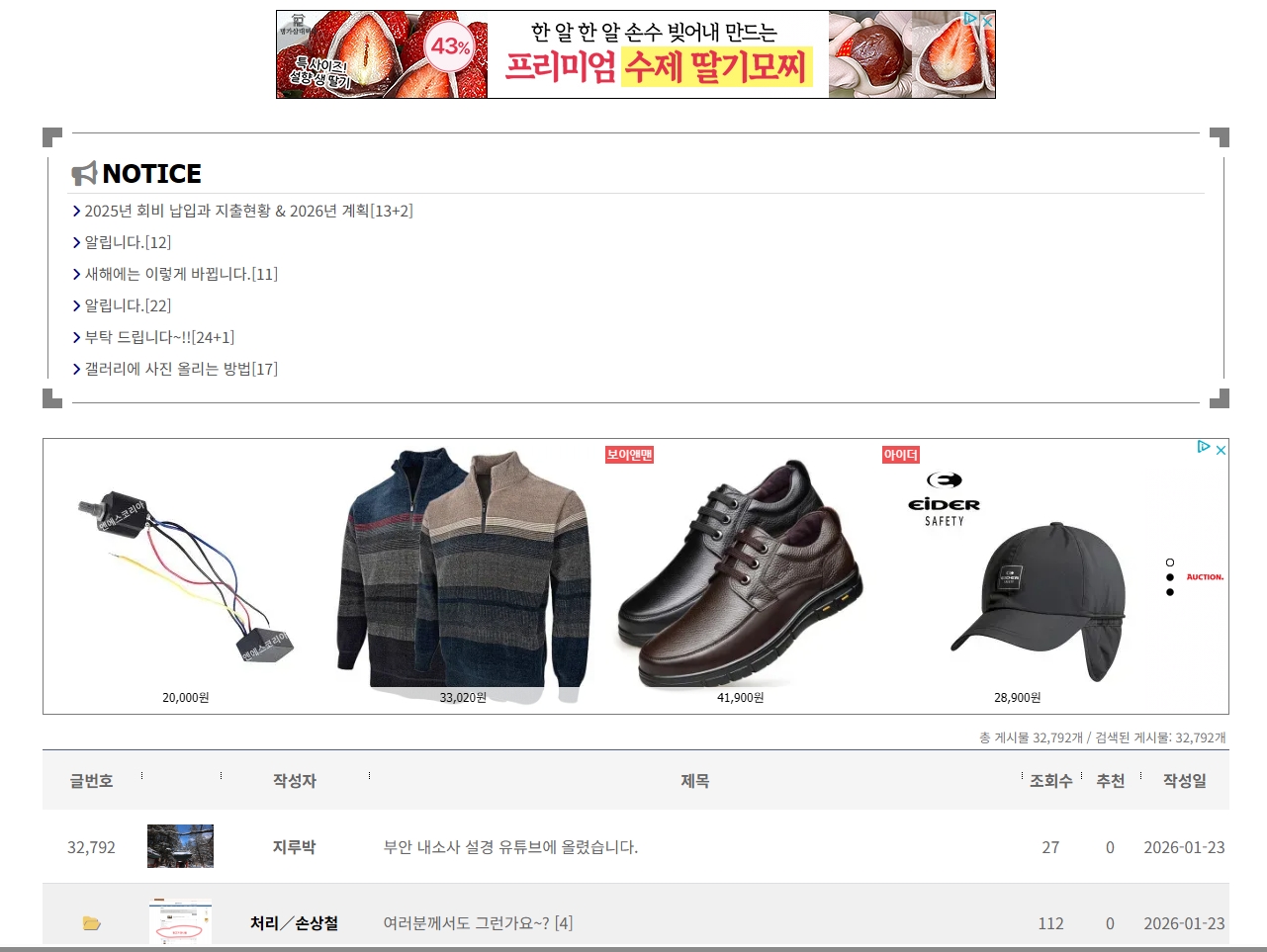Screen dimensions: 1267x952
Task: Close the Auction shopping ad
Action: (1221, 449)
